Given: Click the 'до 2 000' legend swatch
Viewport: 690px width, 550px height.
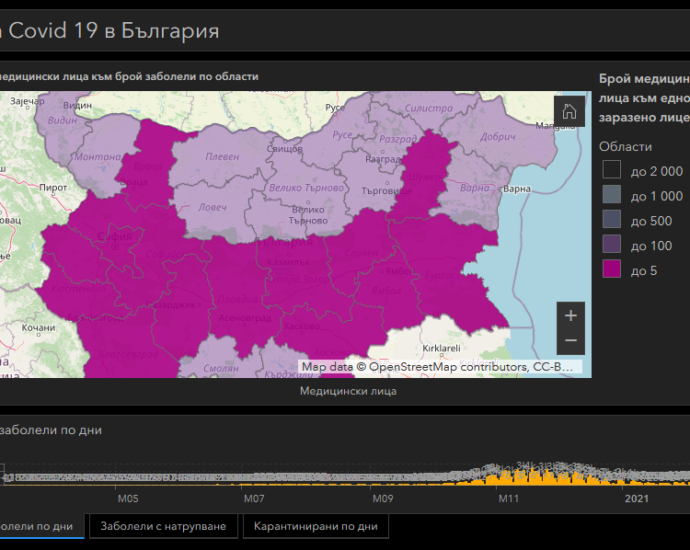Looking at the screenshot, I should pos(612,169).
